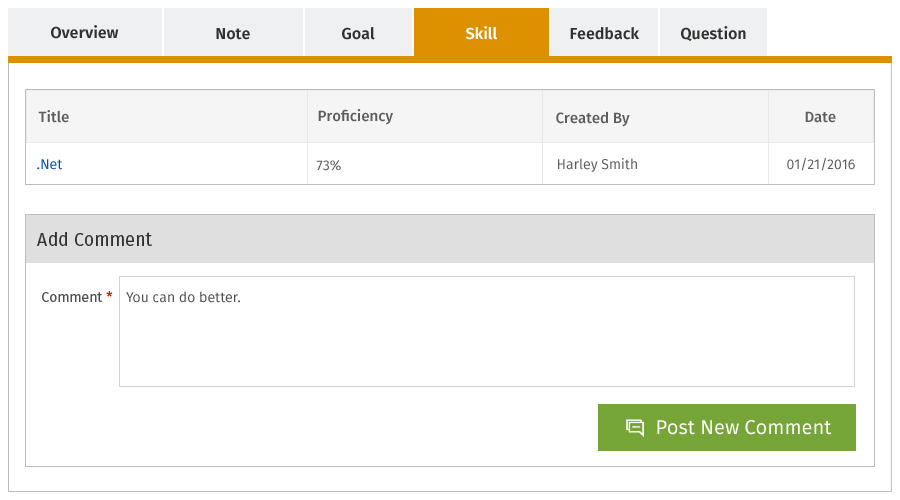Click the Proficiency column header
This screenshot has width=900, height=500.
pyautogui.click(x=355, y=116)
